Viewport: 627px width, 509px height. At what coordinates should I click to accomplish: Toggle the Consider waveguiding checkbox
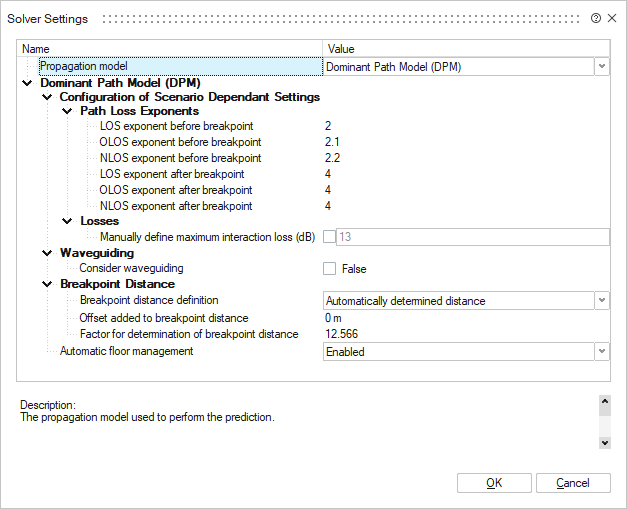click(x=329, y=269)
